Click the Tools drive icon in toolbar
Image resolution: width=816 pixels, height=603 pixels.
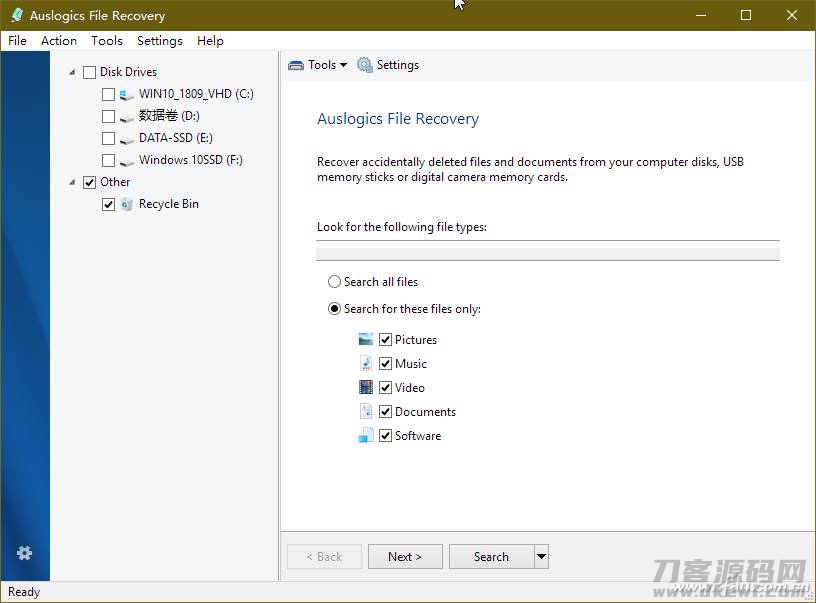(x=296, y=65)
